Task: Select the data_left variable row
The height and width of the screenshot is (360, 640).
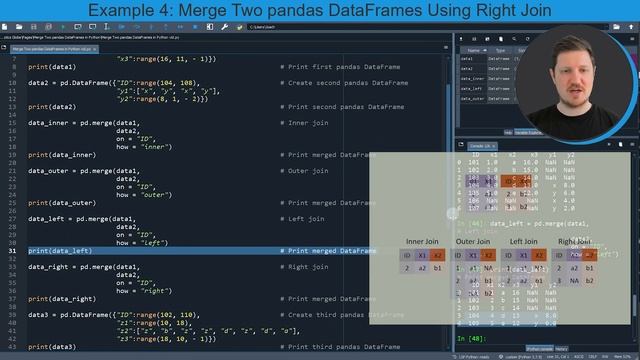Action: pyautogui.click(x=488, y=89)
